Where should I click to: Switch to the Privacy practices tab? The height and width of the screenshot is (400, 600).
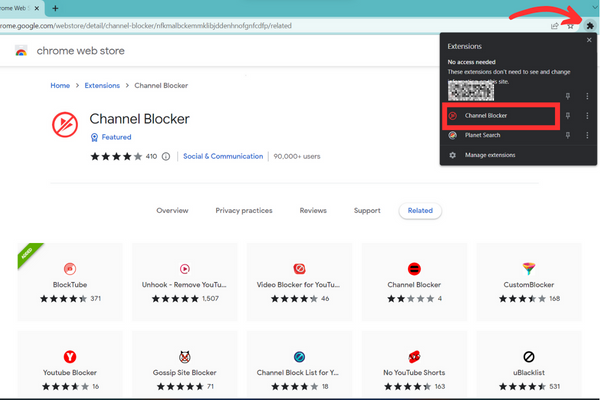(x=244, y=211)
